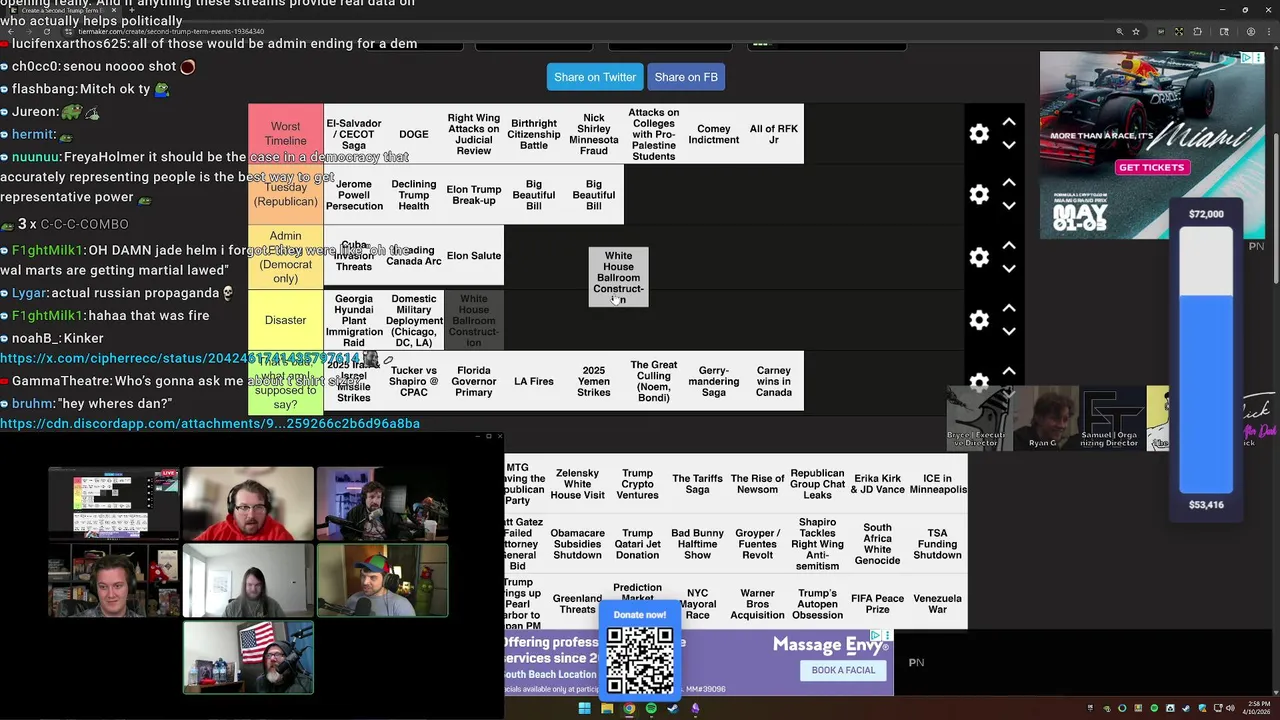Image resolution: width=1280 pixels, height=720 pixels.
Task: Reload the tiermaker page
Action: click(46, 32)
